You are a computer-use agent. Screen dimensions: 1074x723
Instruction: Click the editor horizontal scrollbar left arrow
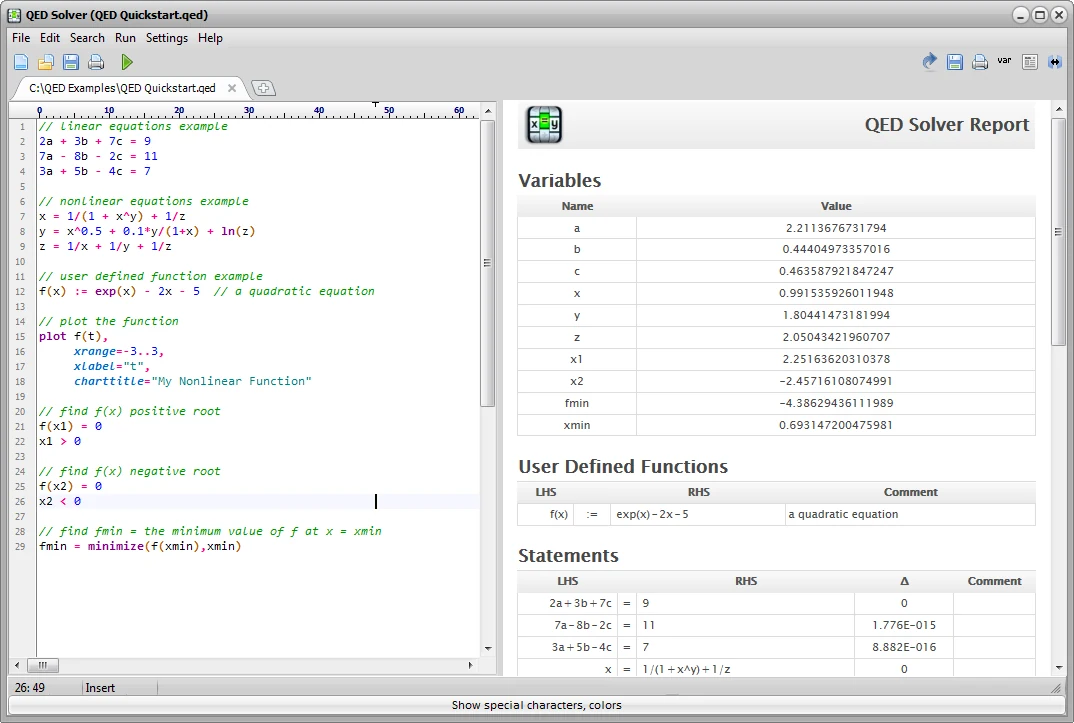[x=17, y=665]
